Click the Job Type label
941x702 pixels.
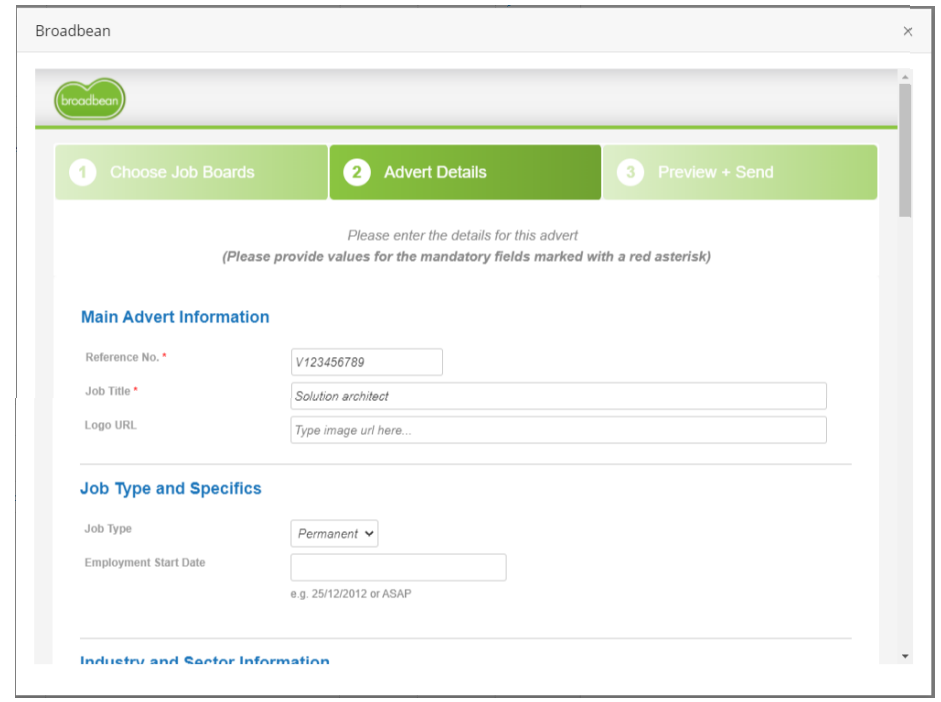point(108,529)
